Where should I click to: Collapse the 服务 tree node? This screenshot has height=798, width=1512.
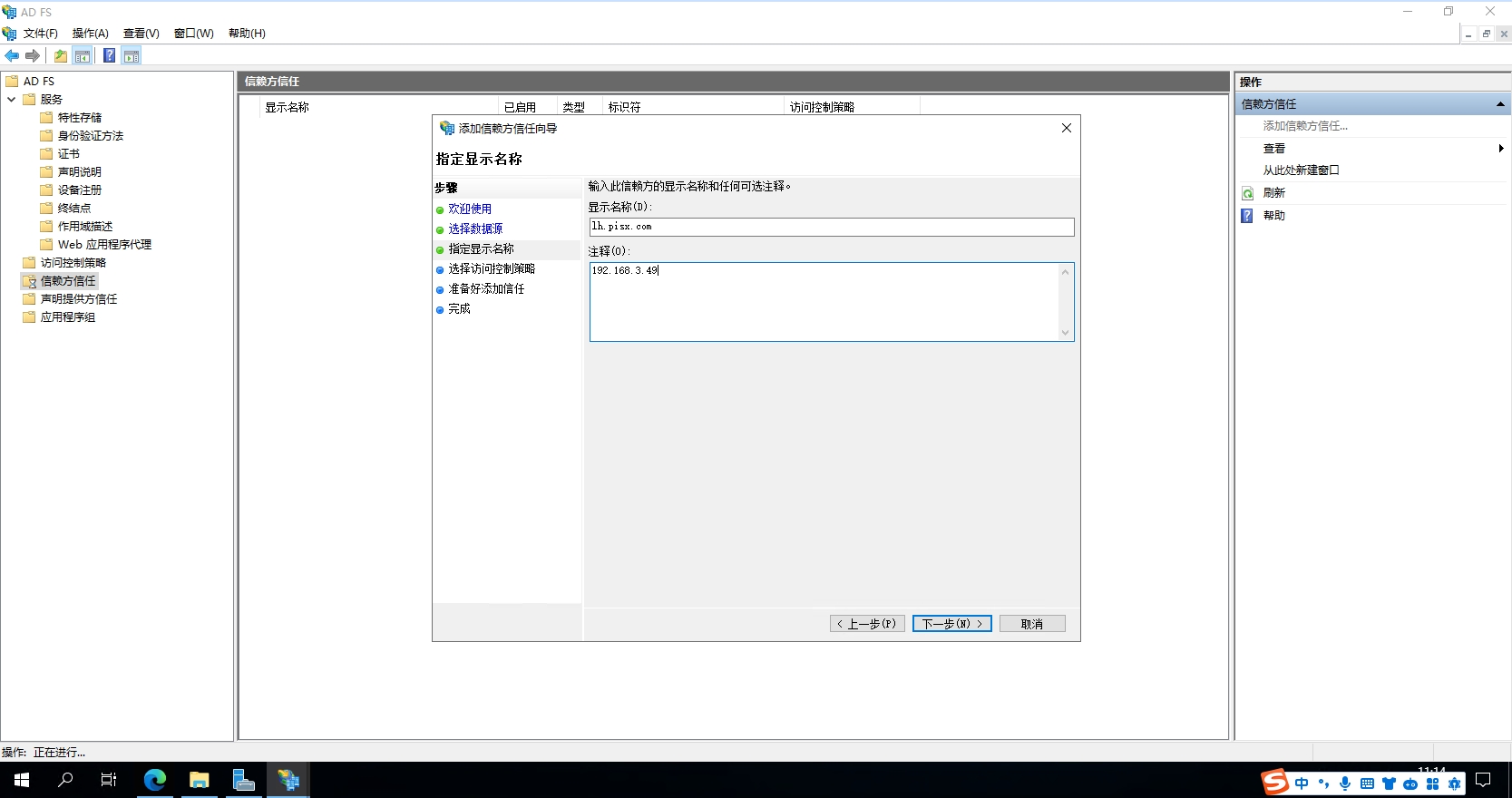click(x=12, y=100)
